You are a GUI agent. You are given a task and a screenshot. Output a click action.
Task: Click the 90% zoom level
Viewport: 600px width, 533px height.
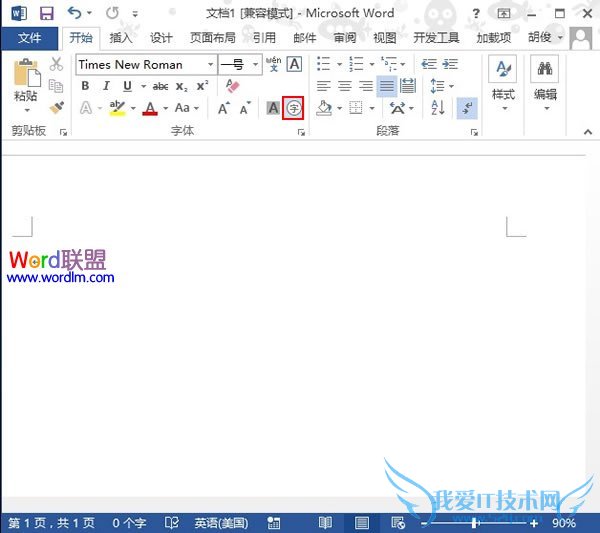coord(564,523)
